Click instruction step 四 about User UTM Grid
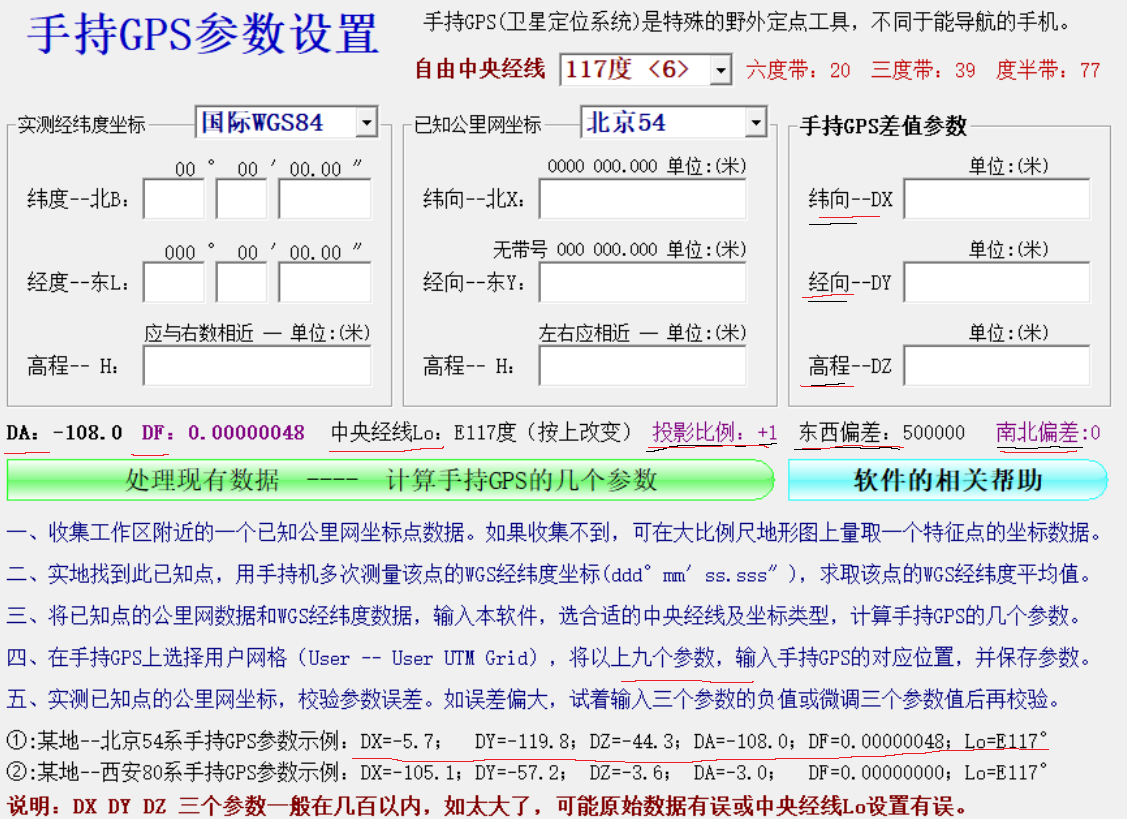Screen dimensions: 1127x819 (550, 657)
